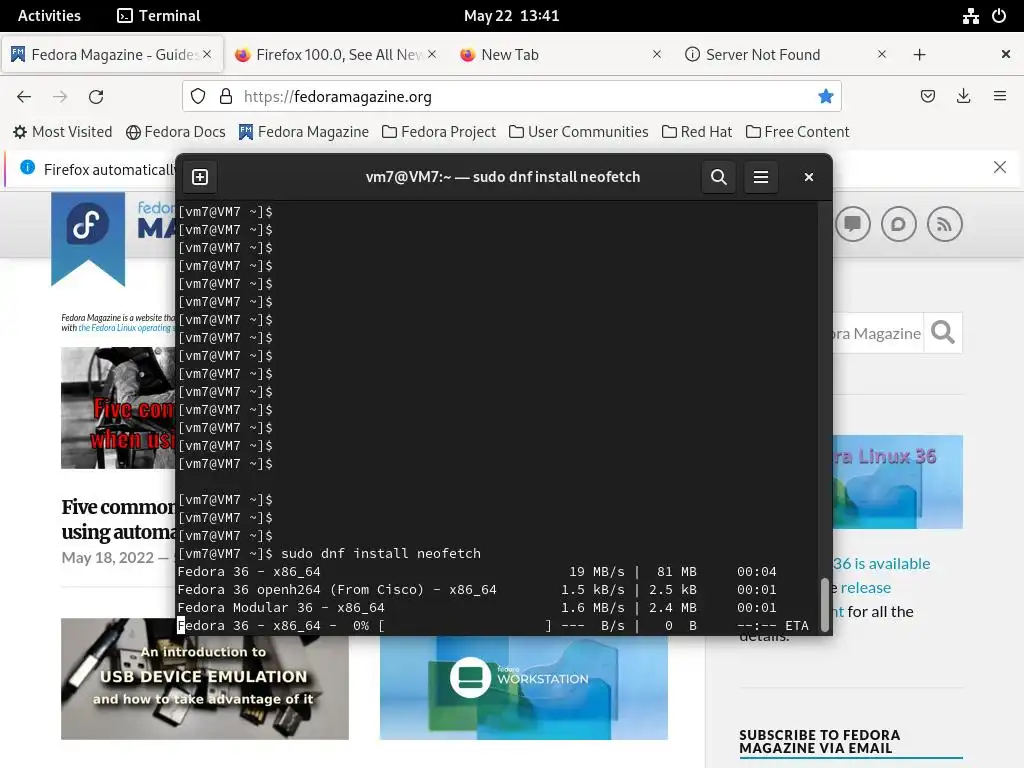Open the clock showing May 22 13:41
1024x768 pixels.
coord(511,16)
